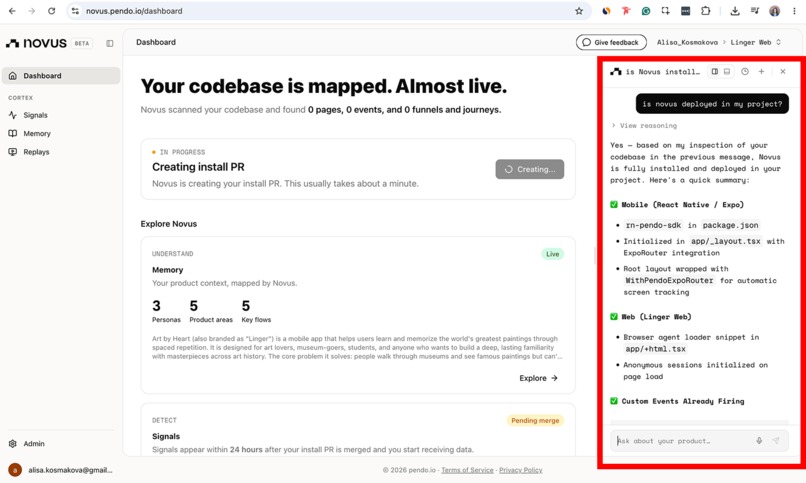
Task: Show browser downloads
Action: pyautogui.click(x=735, y=11)
